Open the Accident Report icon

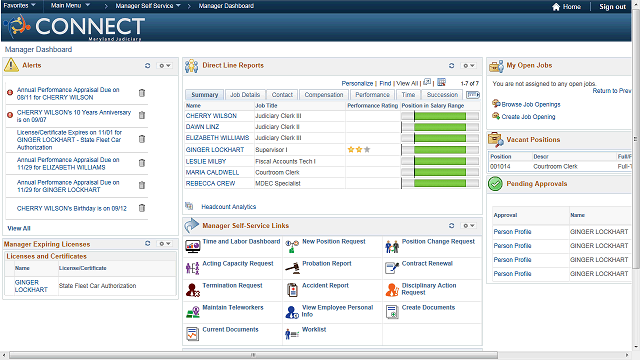click(x=292, y=290)
